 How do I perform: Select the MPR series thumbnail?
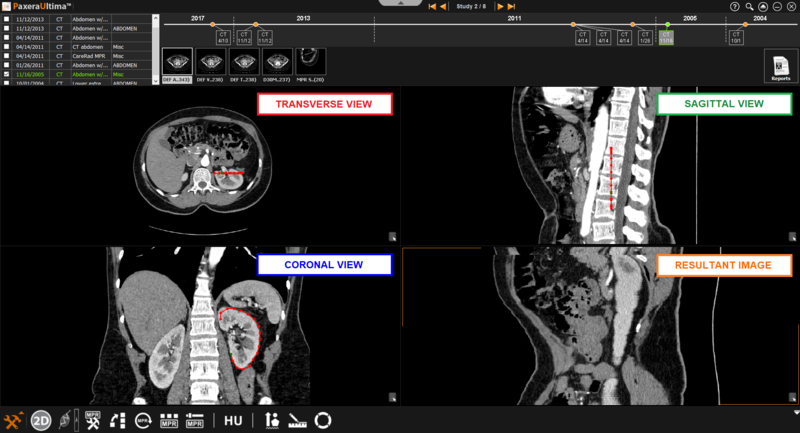click(310, 65)
